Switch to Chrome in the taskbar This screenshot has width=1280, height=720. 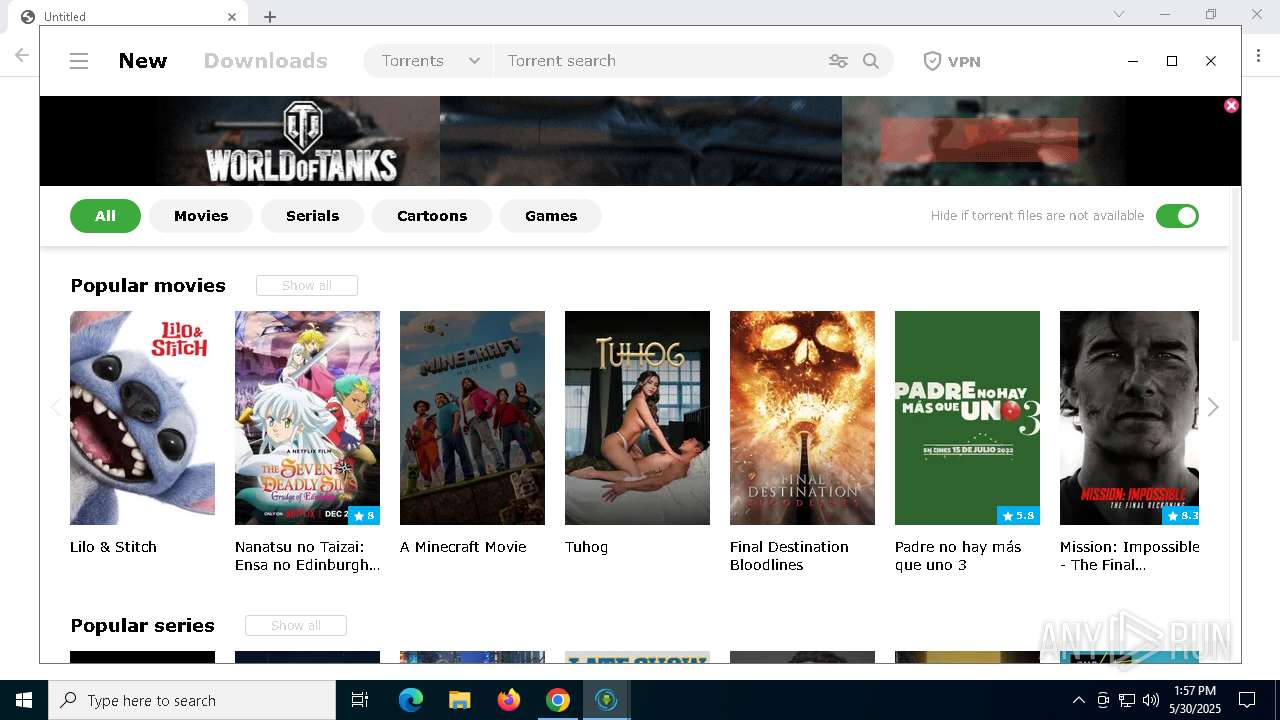pos(558,700)
